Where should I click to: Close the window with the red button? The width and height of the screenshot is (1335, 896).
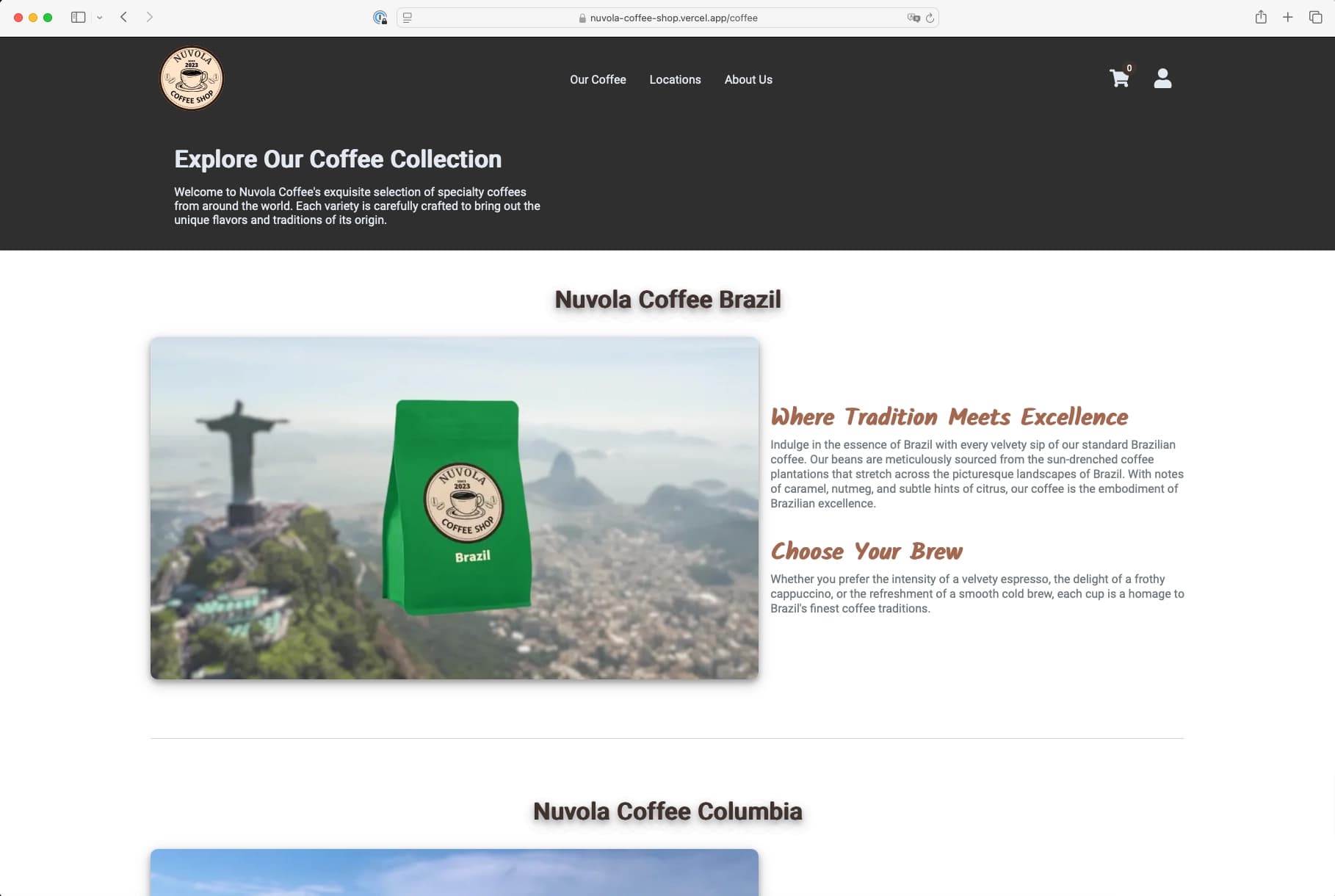point(18,18)
